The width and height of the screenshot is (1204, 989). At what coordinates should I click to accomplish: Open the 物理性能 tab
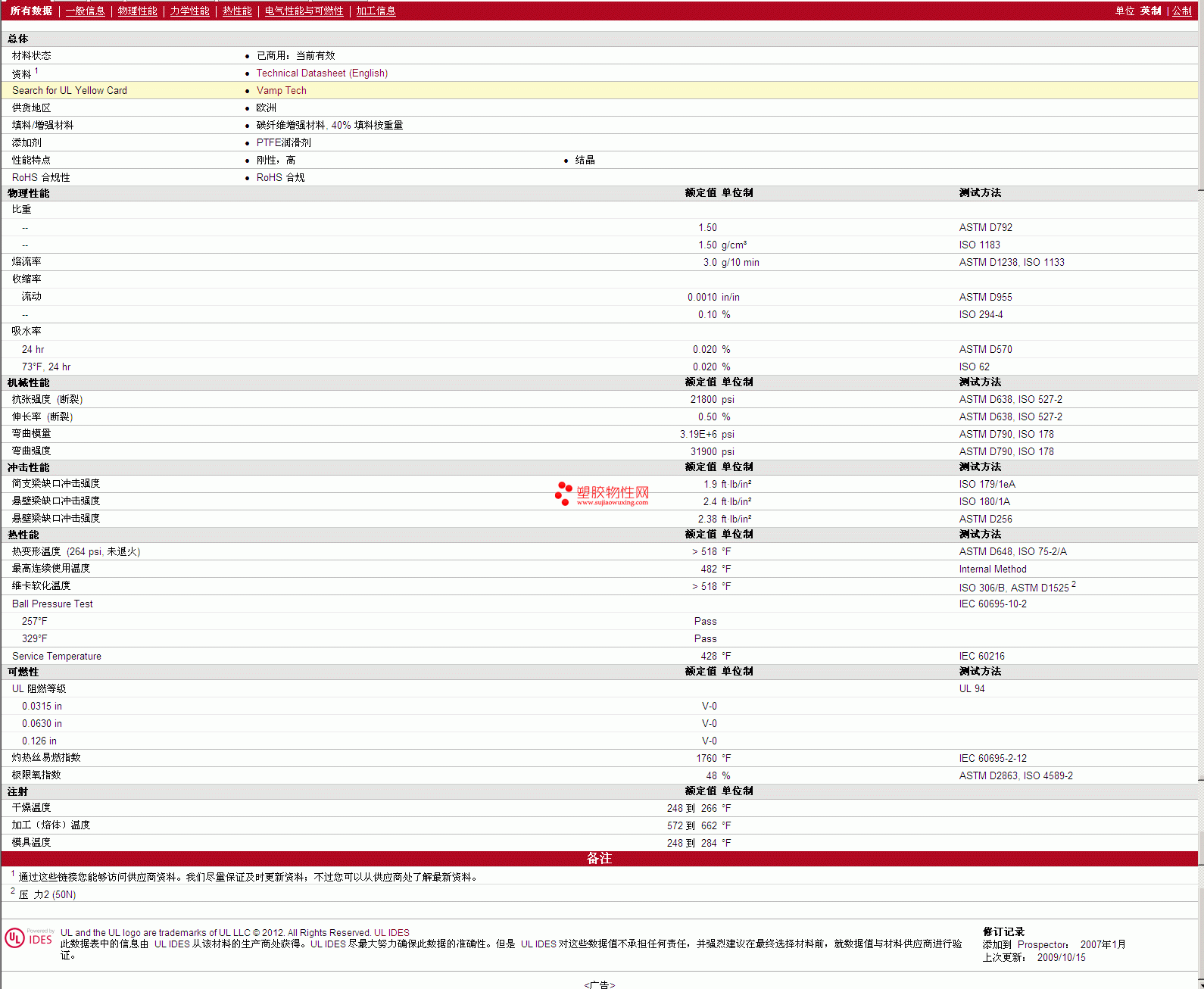click(137, 11)
